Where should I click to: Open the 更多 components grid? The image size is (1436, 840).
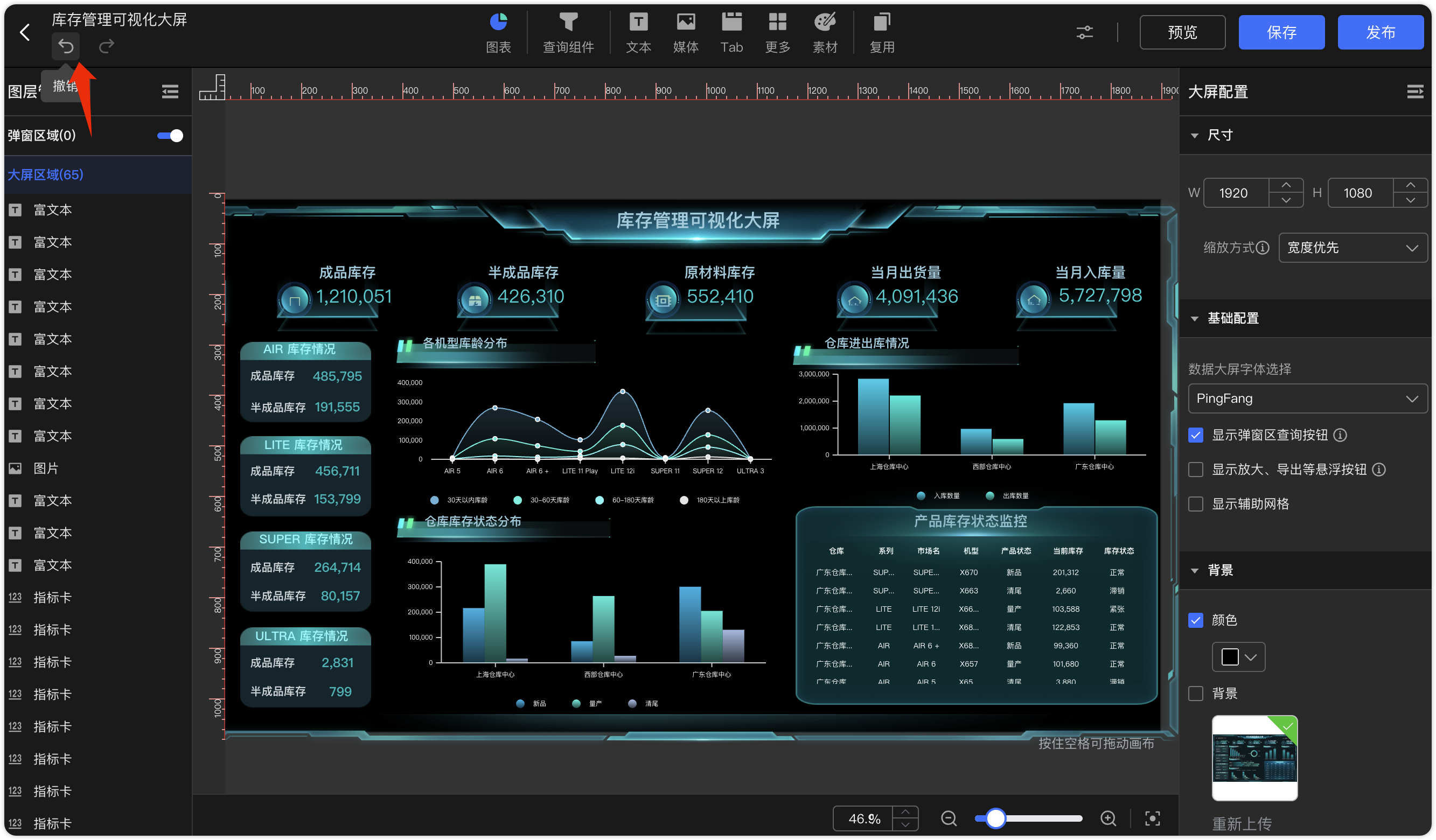tap(777, 33)
